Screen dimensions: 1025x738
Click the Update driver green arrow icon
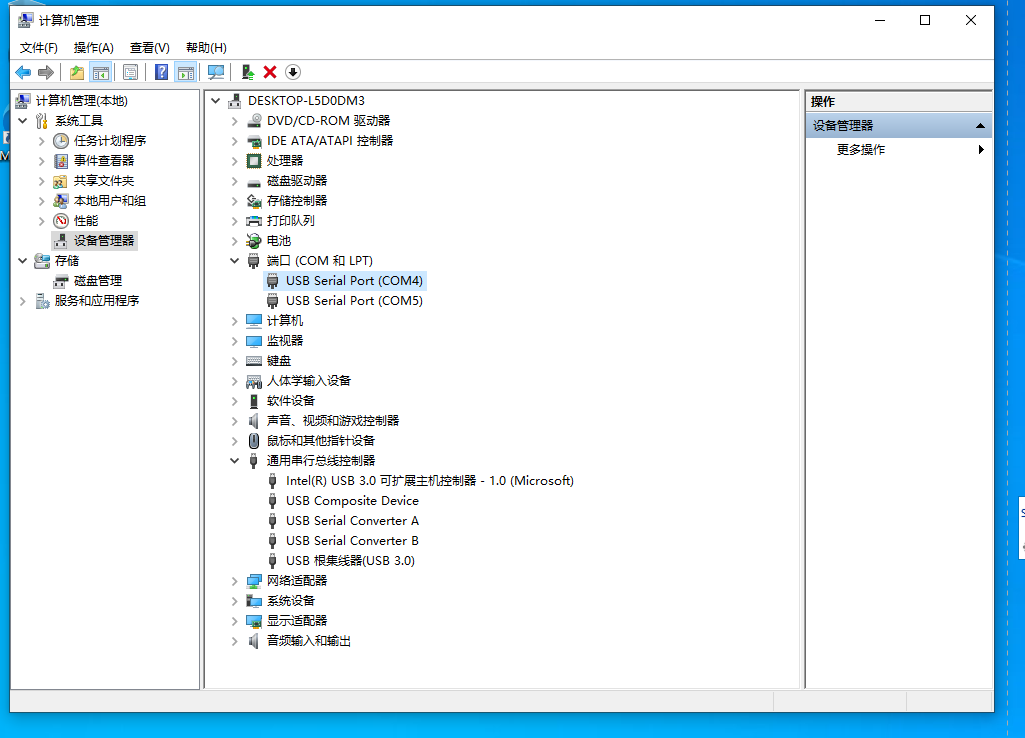tap(248, 72)
